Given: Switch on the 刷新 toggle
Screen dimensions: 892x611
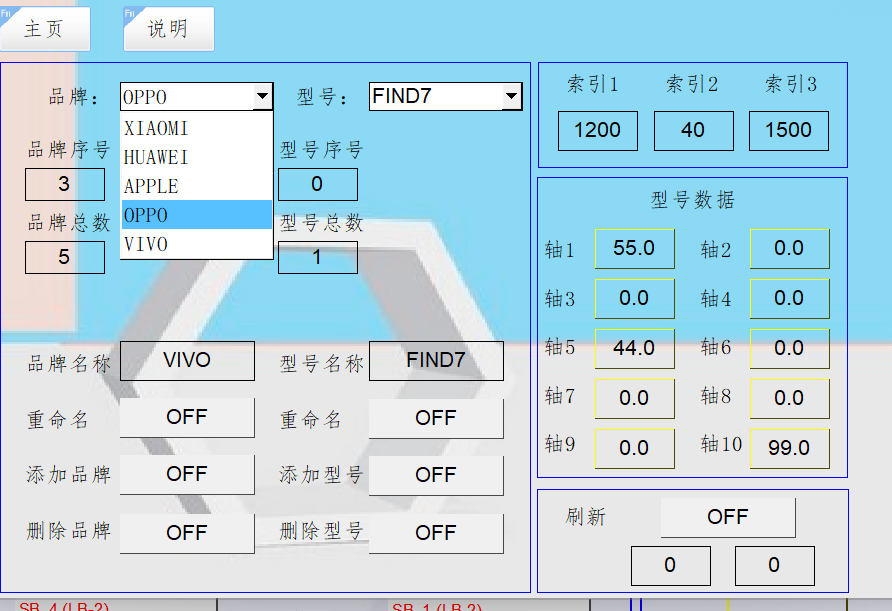Looking at the screenshot, I should [728, 517].
